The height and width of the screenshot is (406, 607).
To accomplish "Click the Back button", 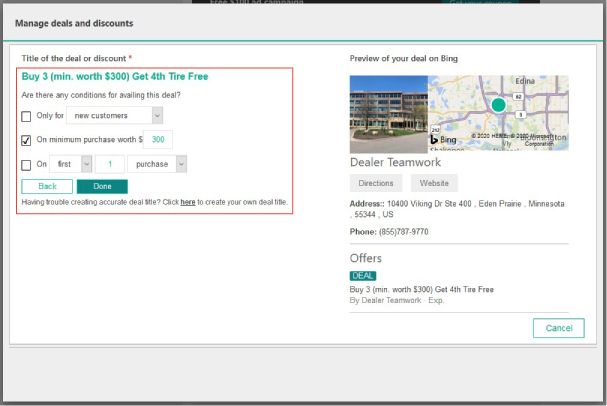I will click(x=47, y=186).
